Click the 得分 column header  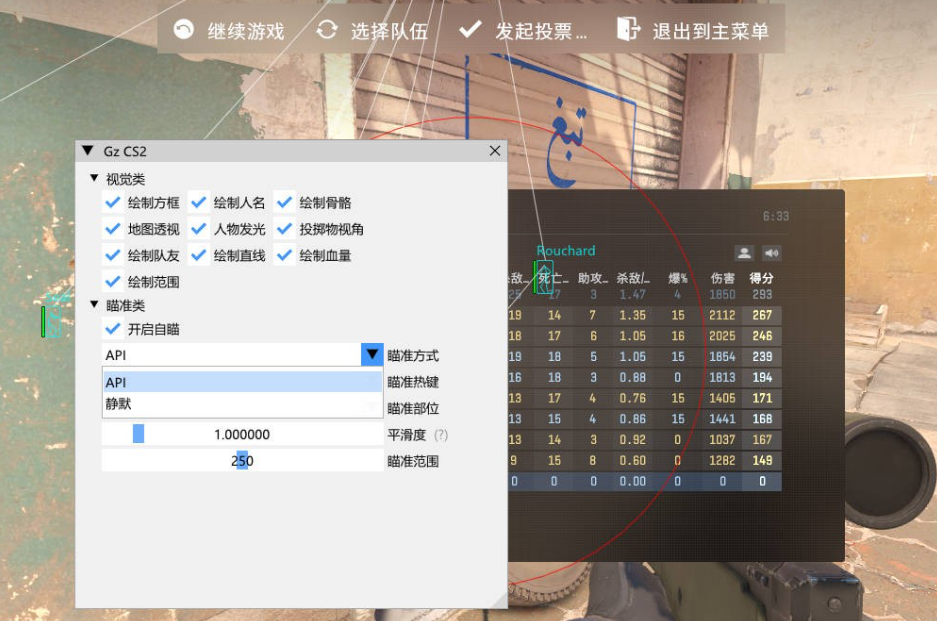(x=762, y=278)
